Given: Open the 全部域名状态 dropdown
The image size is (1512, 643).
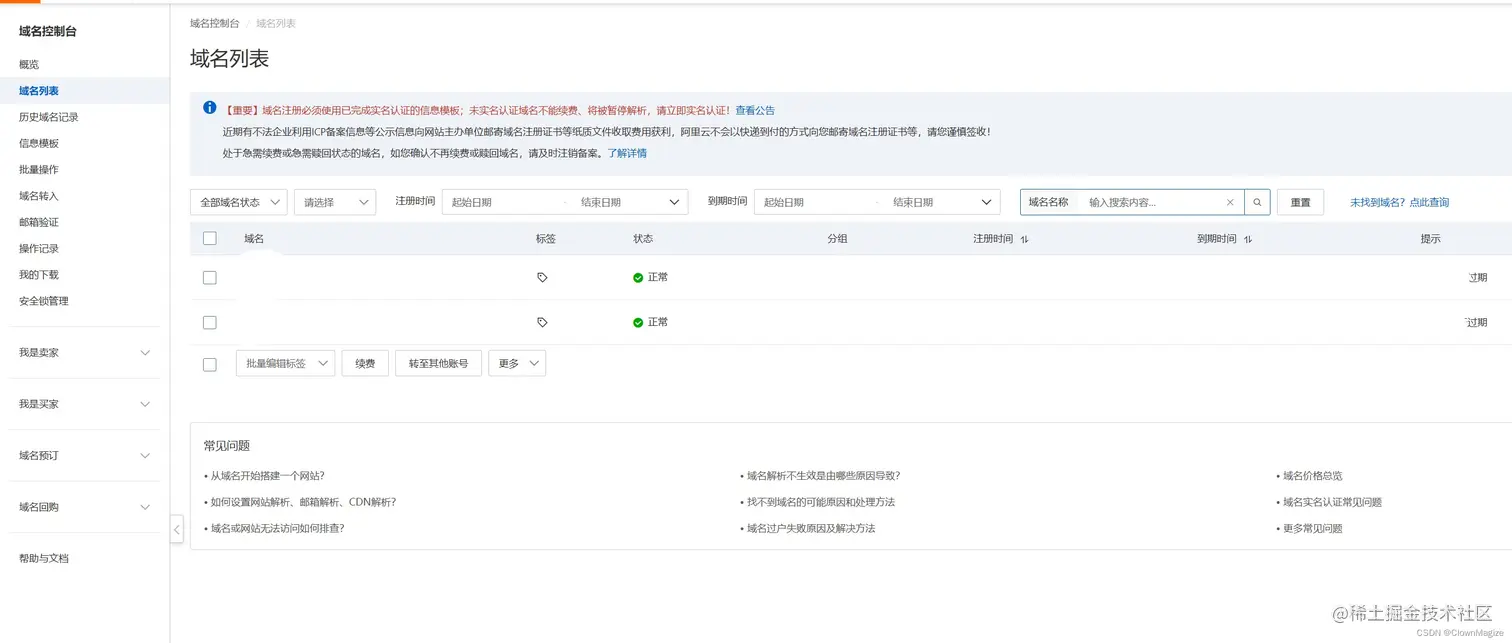Looking at the screenshot, I should [238, 201].
